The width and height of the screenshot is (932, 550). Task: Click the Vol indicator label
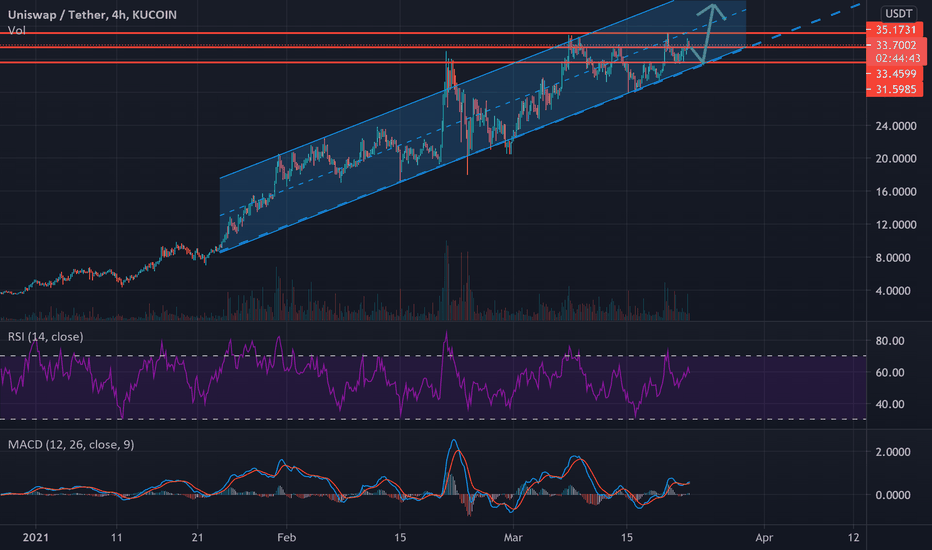pyautogui.click(x=17, y=30)
